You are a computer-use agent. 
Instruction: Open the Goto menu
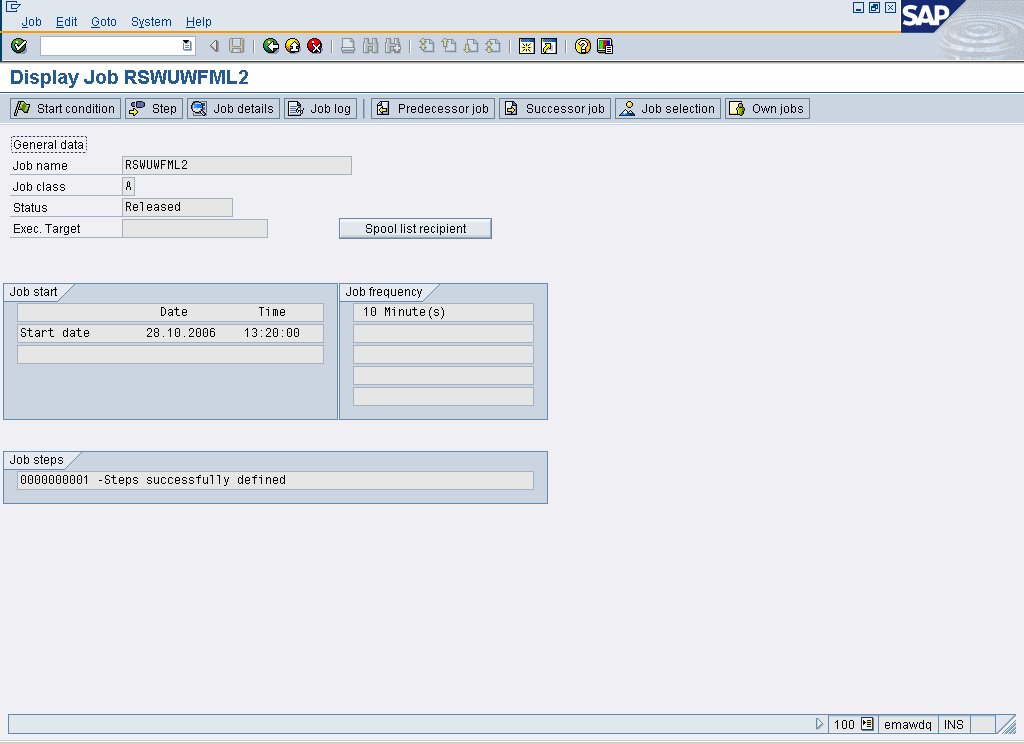point(104,21)
